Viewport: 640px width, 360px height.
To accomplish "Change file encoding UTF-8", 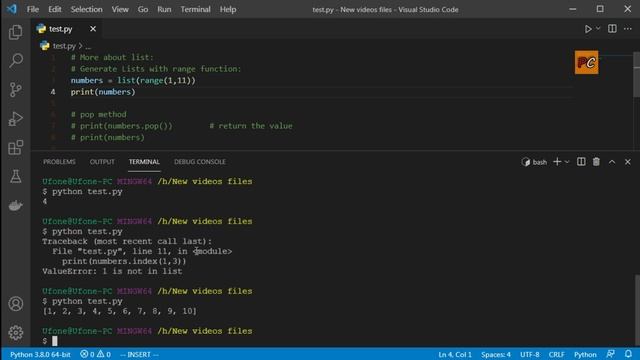I will point(529,354).
